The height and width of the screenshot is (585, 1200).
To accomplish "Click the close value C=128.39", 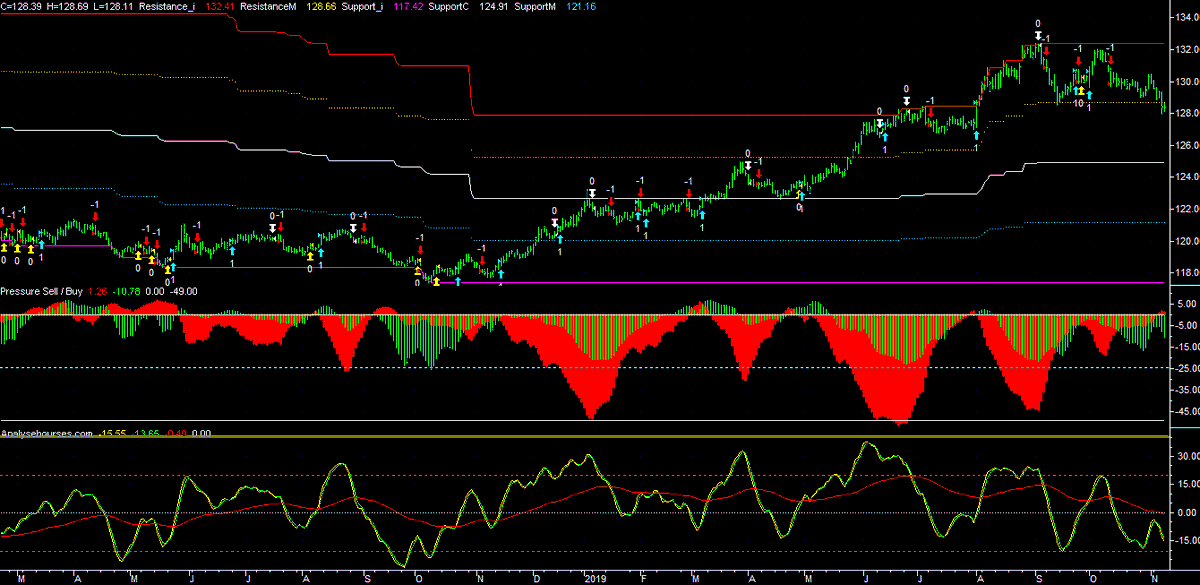I will pyautogui.click(x=21, y=7).
